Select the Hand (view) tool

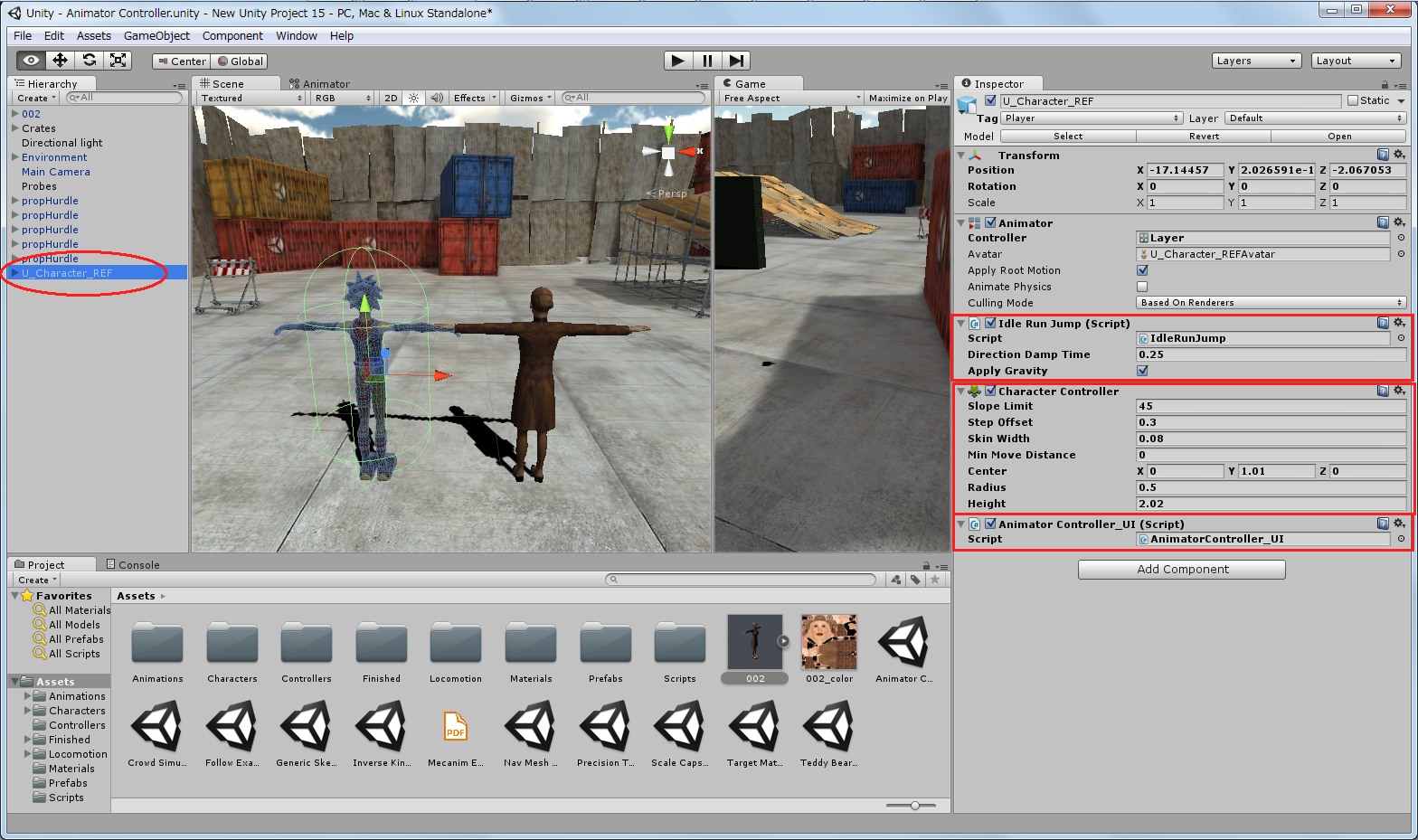[31, 61]
